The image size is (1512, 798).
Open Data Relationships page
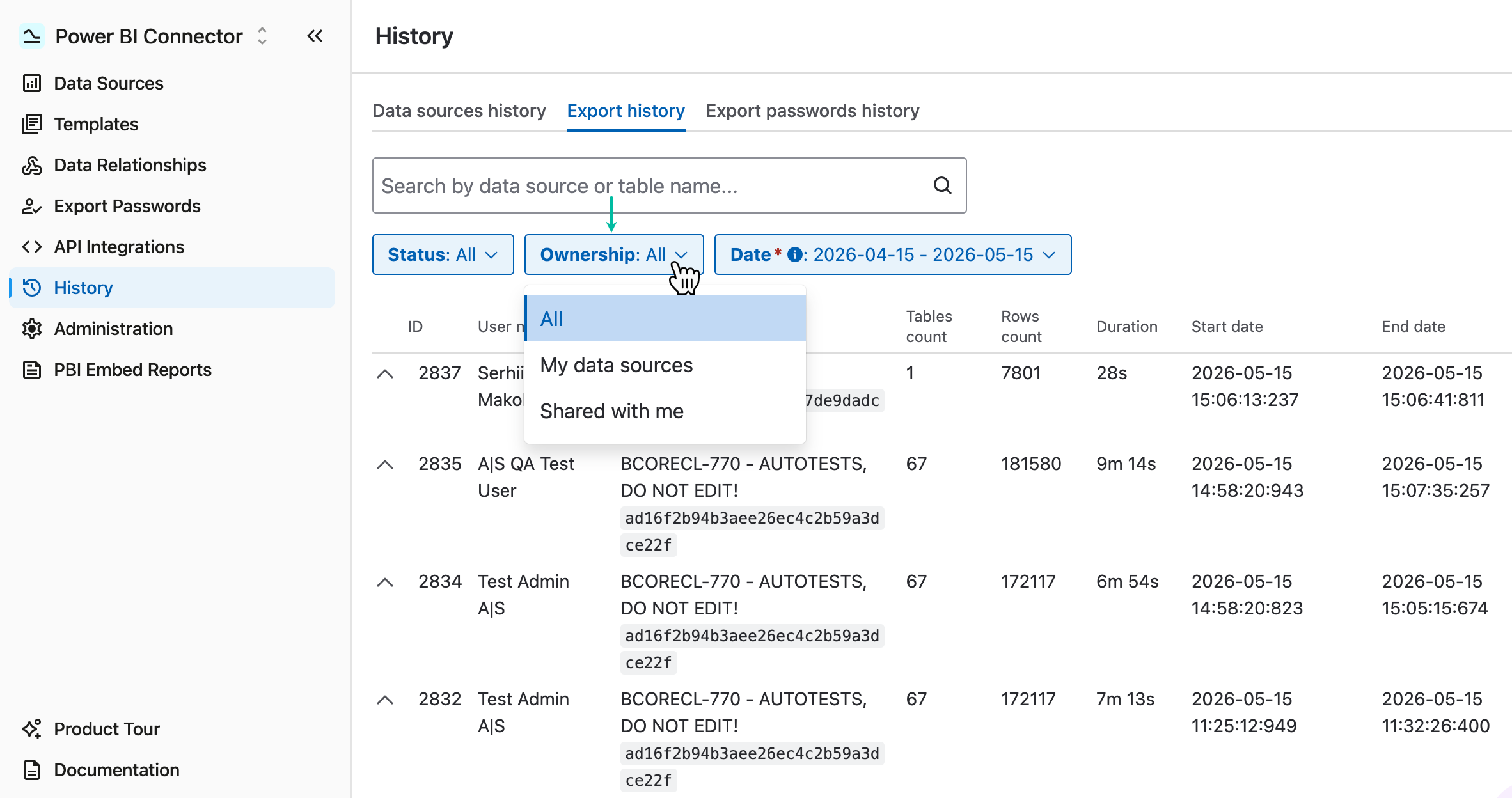[130, 165]
